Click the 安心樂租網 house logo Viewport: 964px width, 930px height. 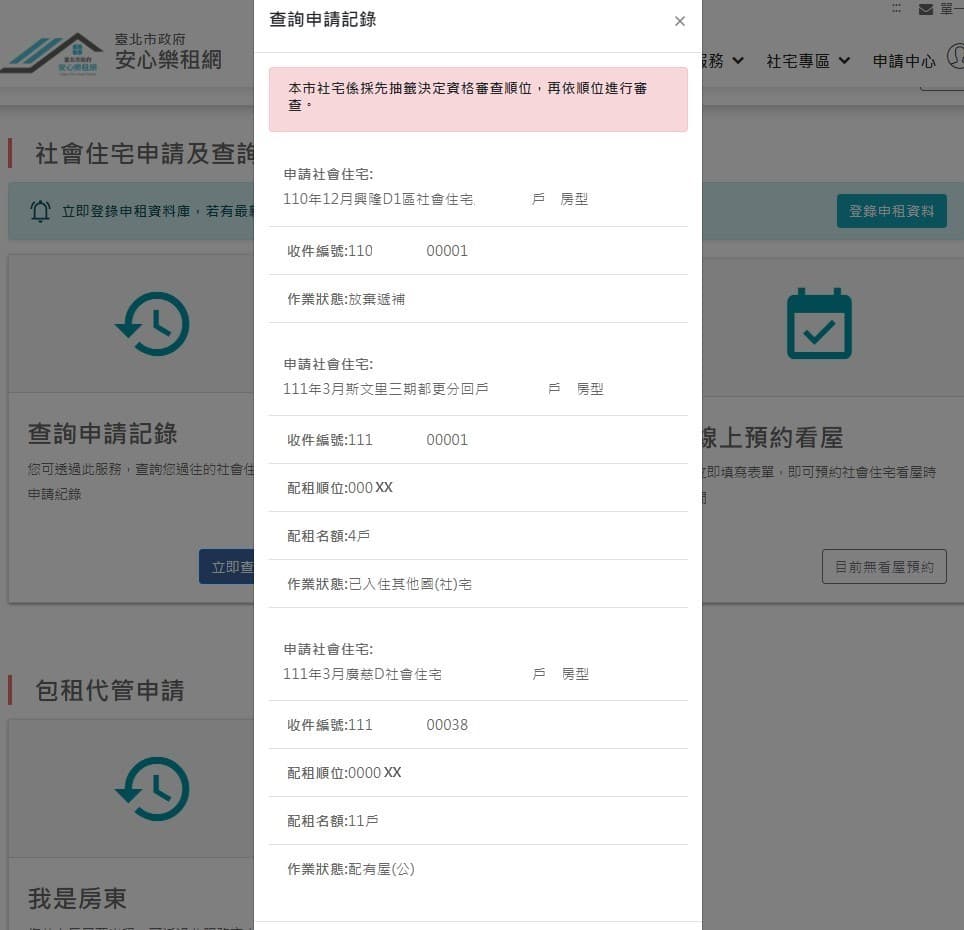[52, 54]
